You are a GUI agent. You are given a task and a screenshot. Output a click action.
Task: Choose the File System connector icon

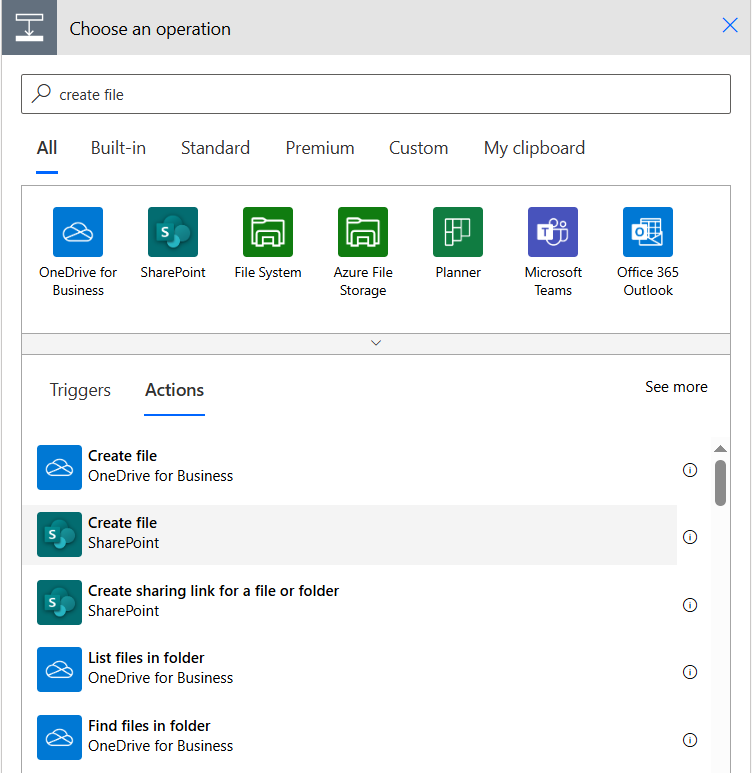point(268,232)
